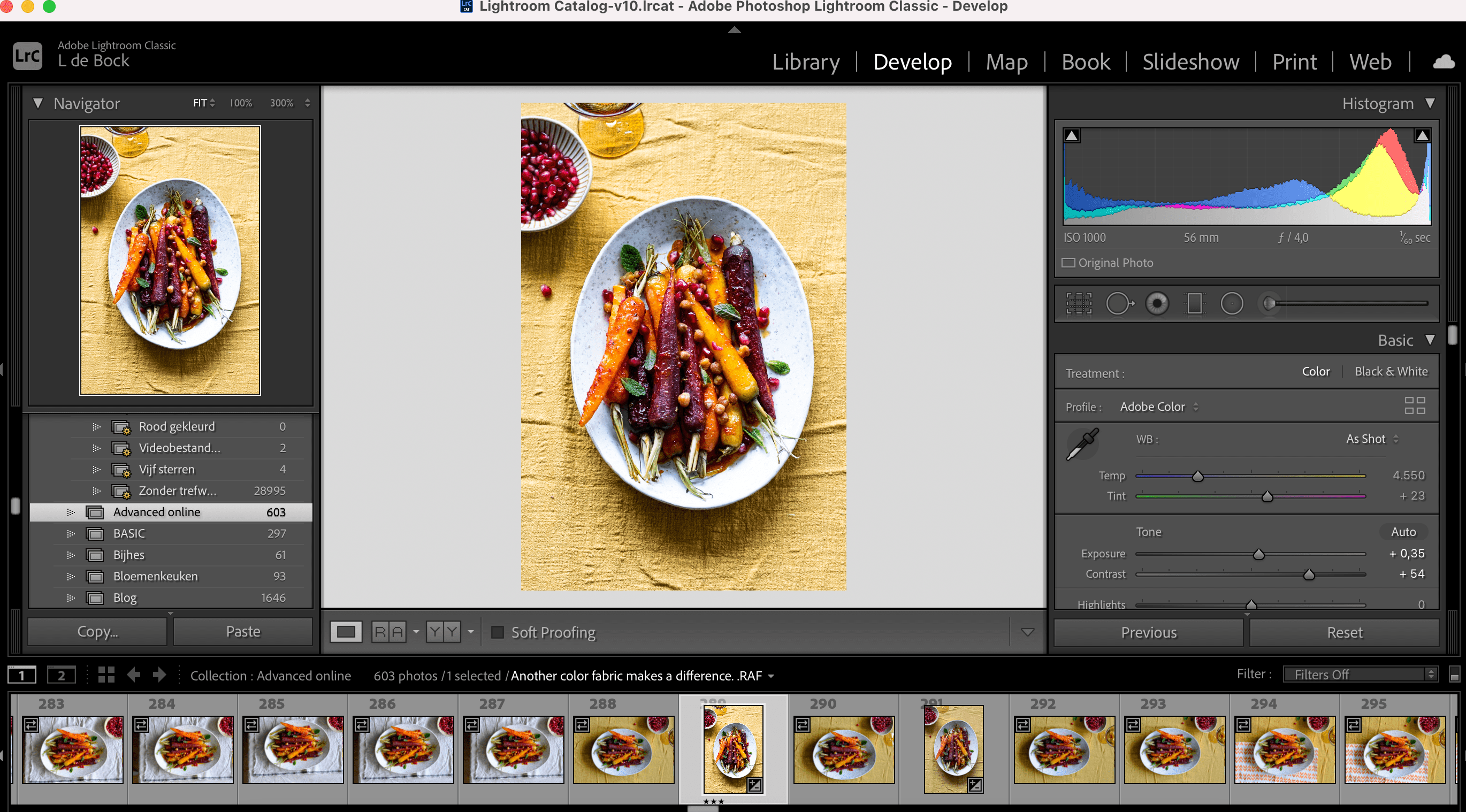Click the Exposure slider handle

tap(1258, 554)
